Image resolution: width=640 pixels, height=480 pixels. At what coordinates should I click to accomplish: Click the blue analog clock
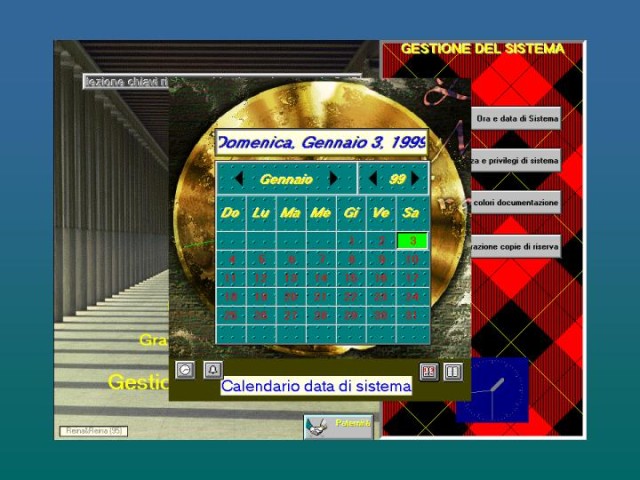click(492, 391)
